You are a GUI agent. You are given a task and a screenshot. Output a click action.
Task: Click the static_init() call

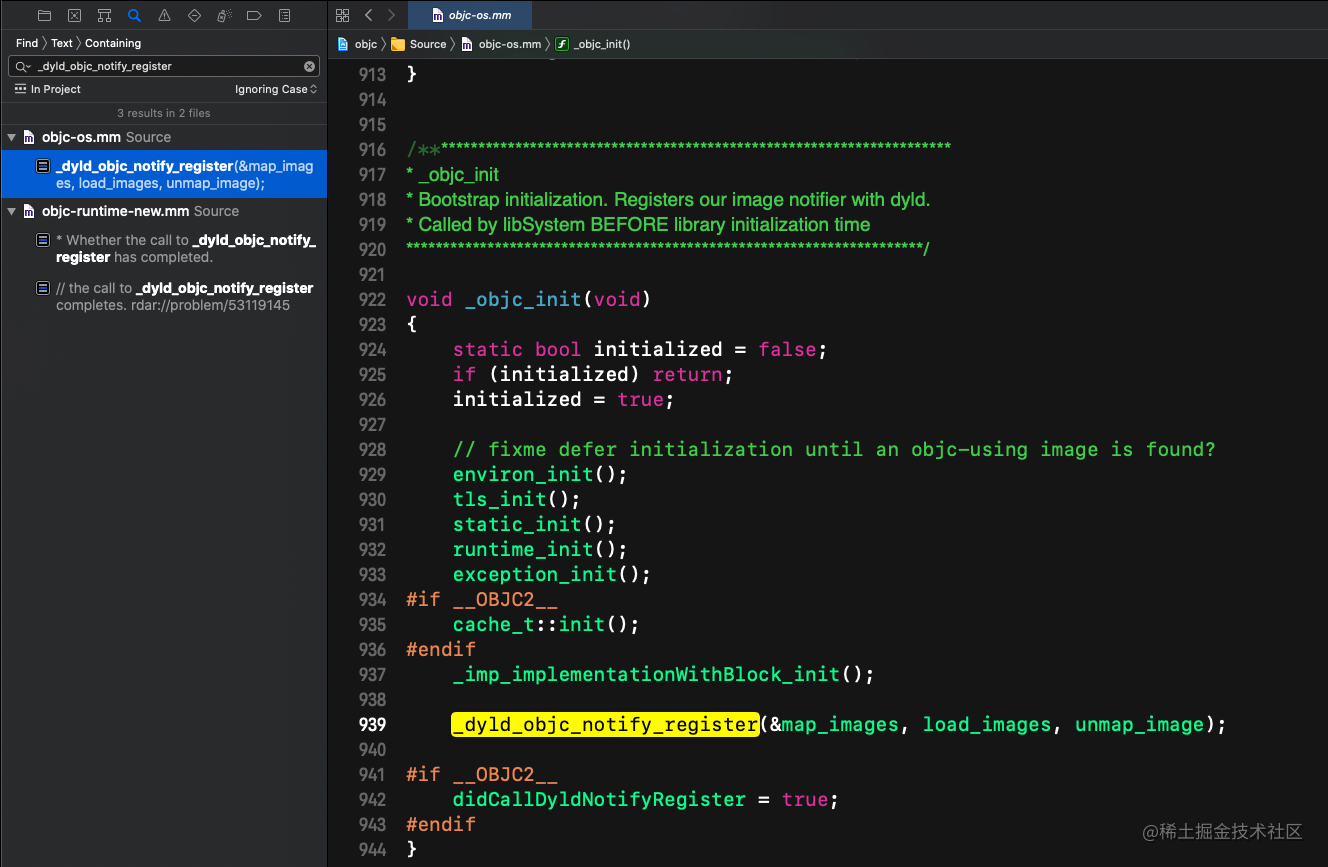[x=534, y=524]
